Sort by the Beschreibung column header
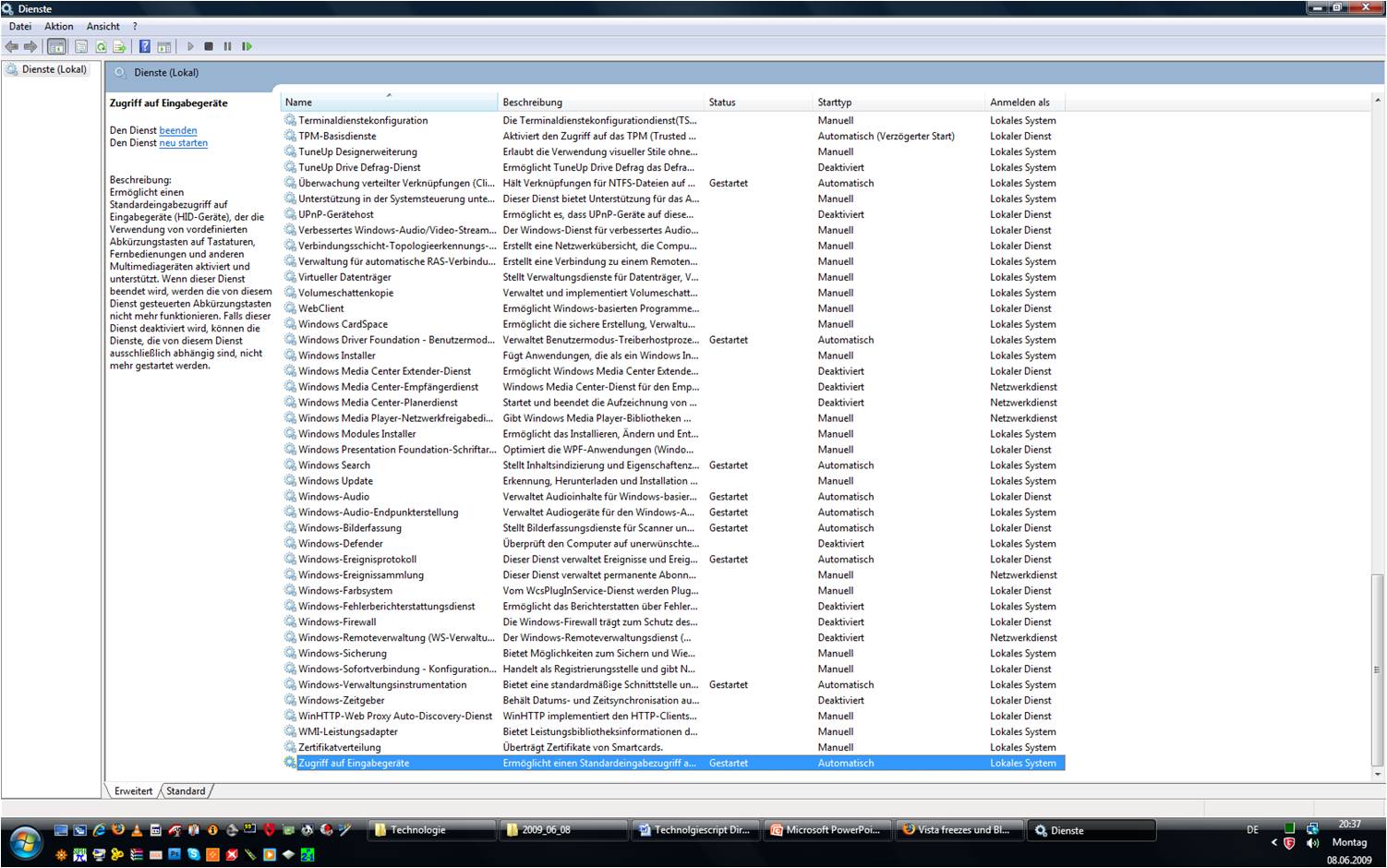 601,102
